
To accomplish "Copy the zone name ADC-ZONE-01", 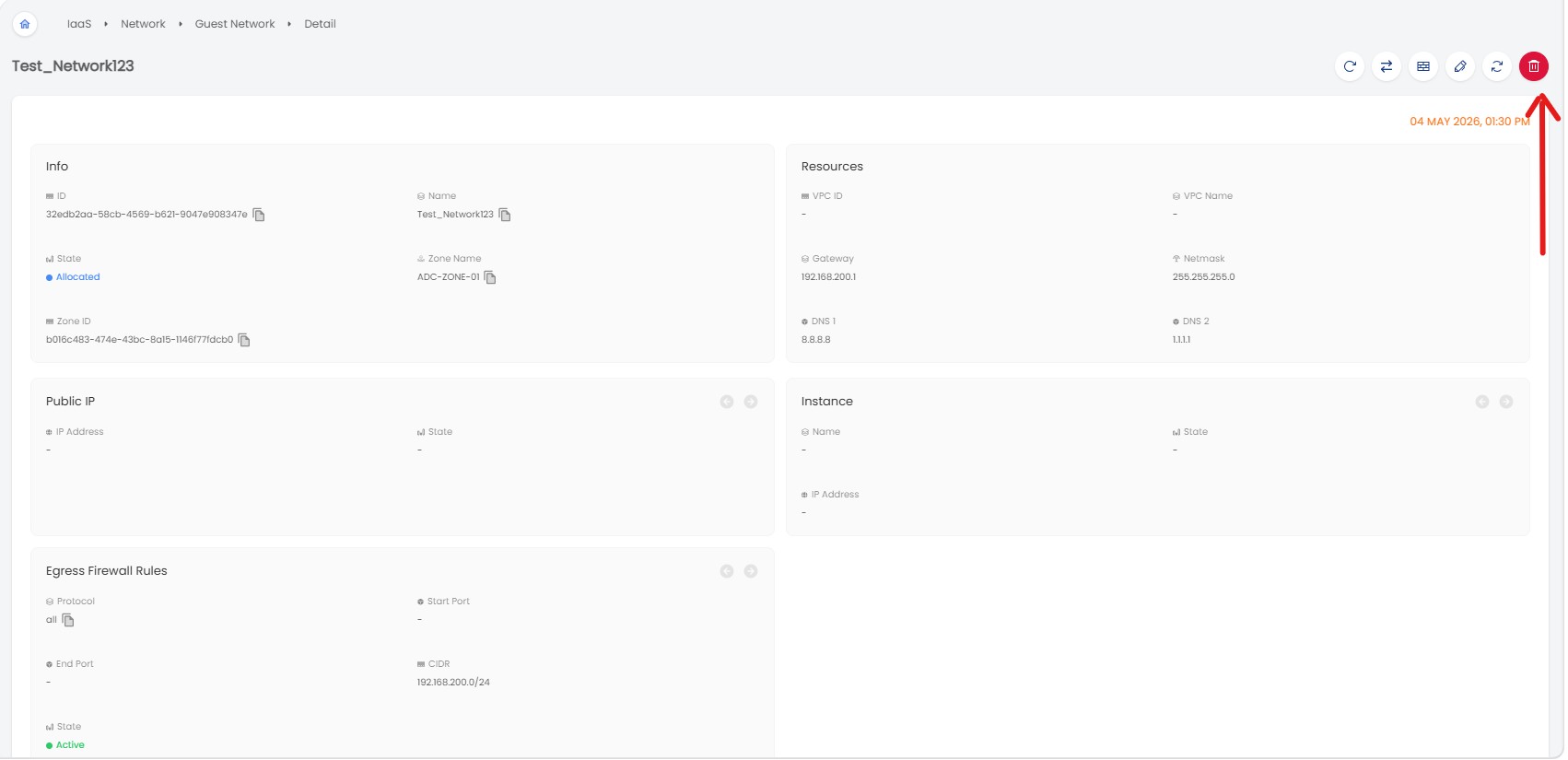I will [x=490, y=277].
